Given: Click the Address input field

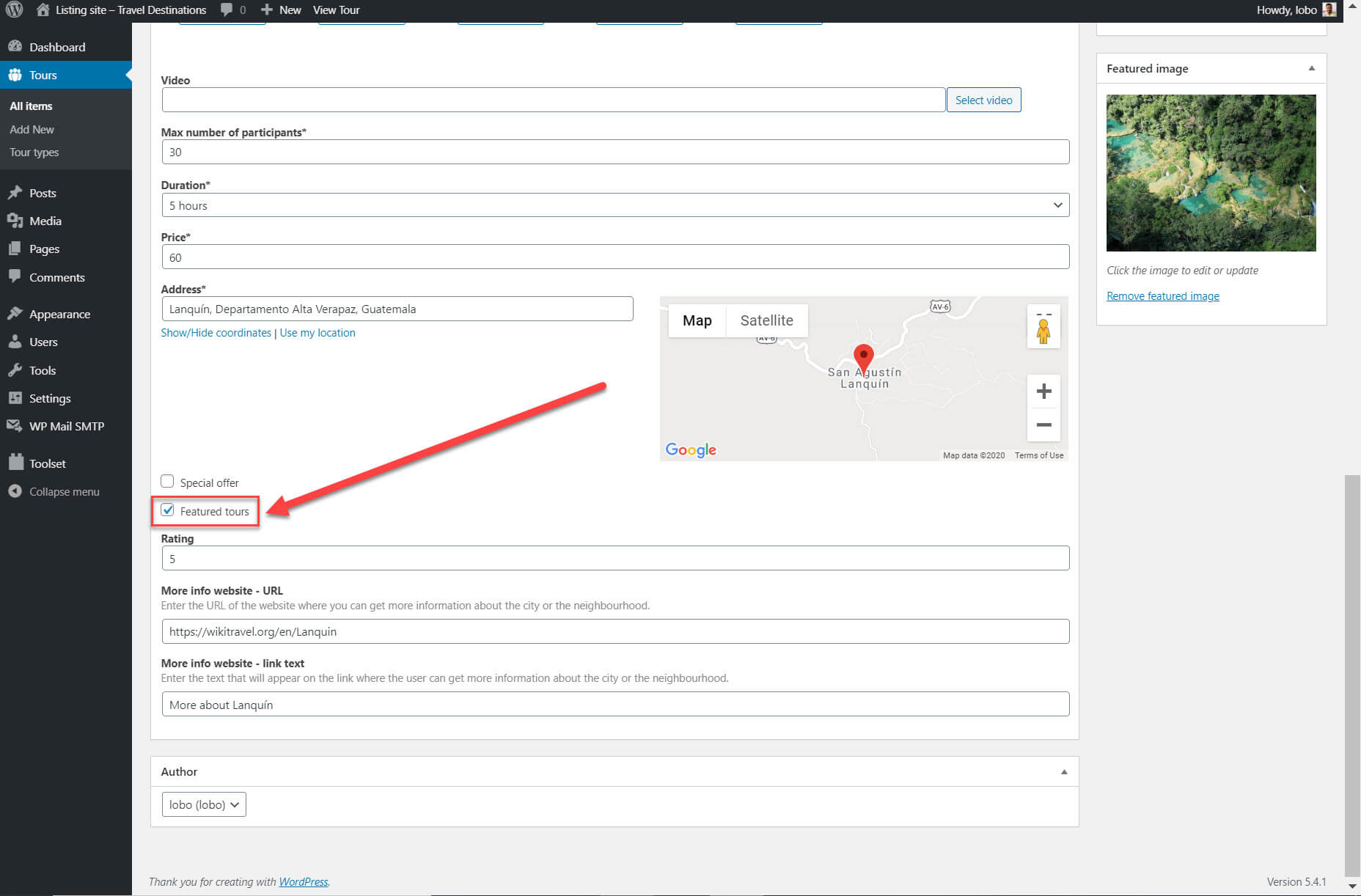Looking at the screenshot, I should 397,309.
